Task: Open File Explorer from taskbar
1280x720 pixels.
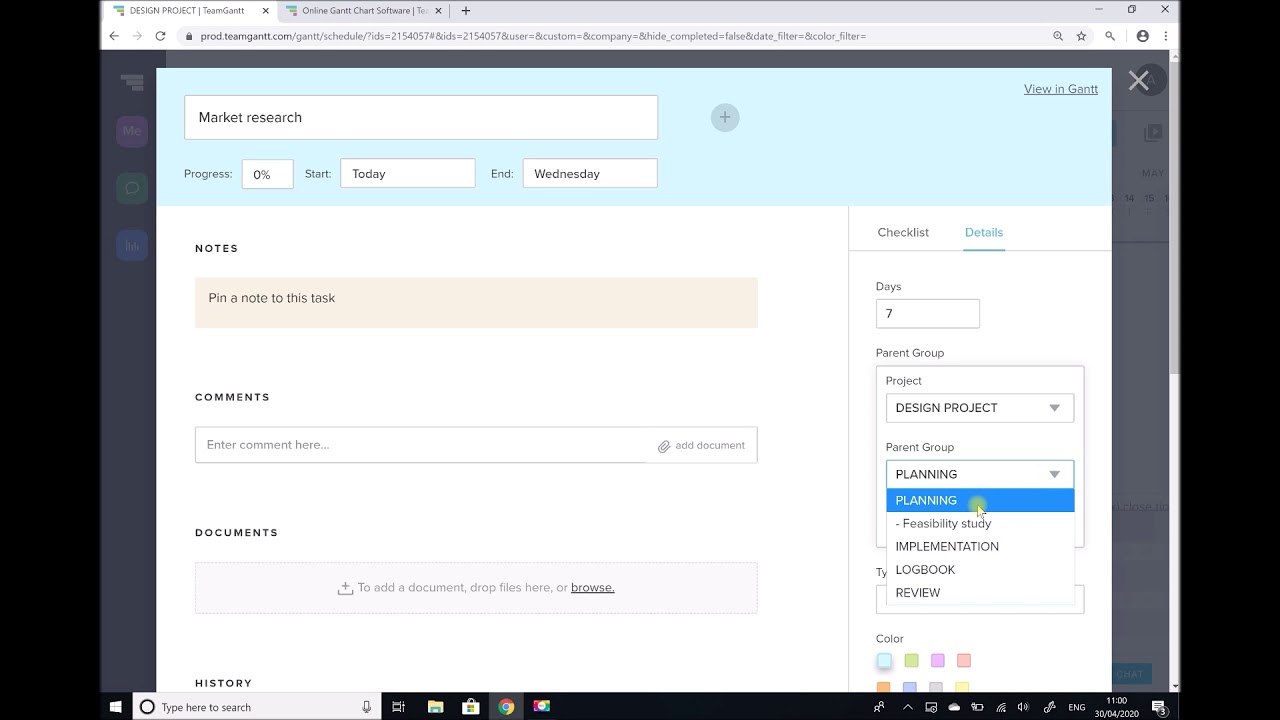Action: point(435,707)
